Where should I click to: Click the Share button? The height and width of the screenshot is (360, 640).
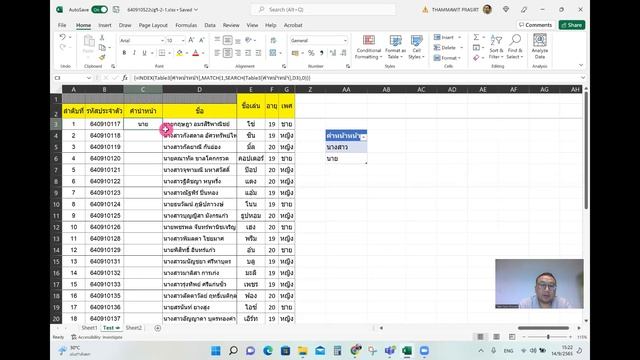tap(572, 25)
